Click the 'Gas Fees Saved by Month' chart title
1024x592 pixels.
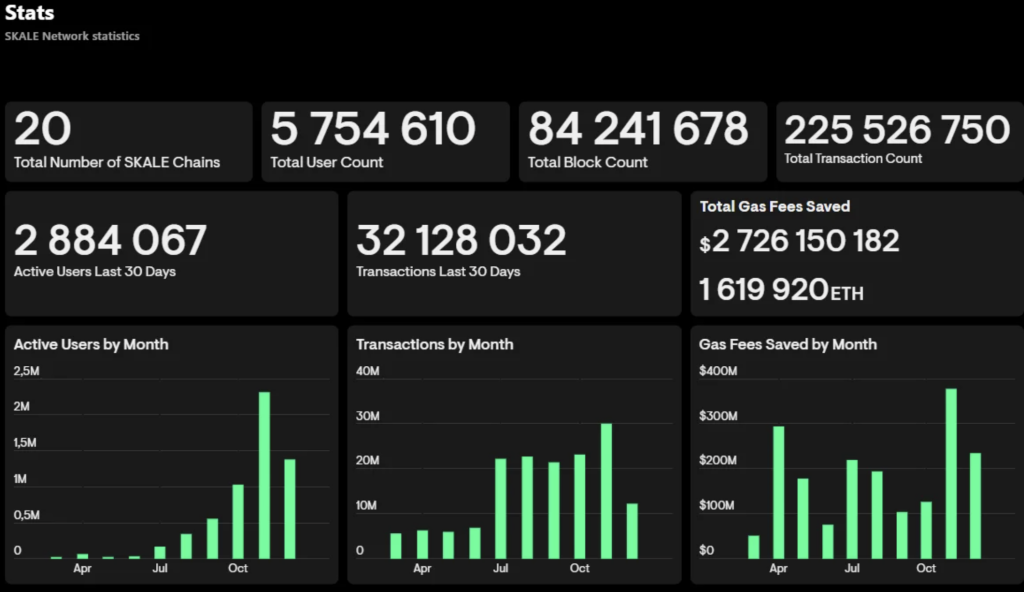788,344
